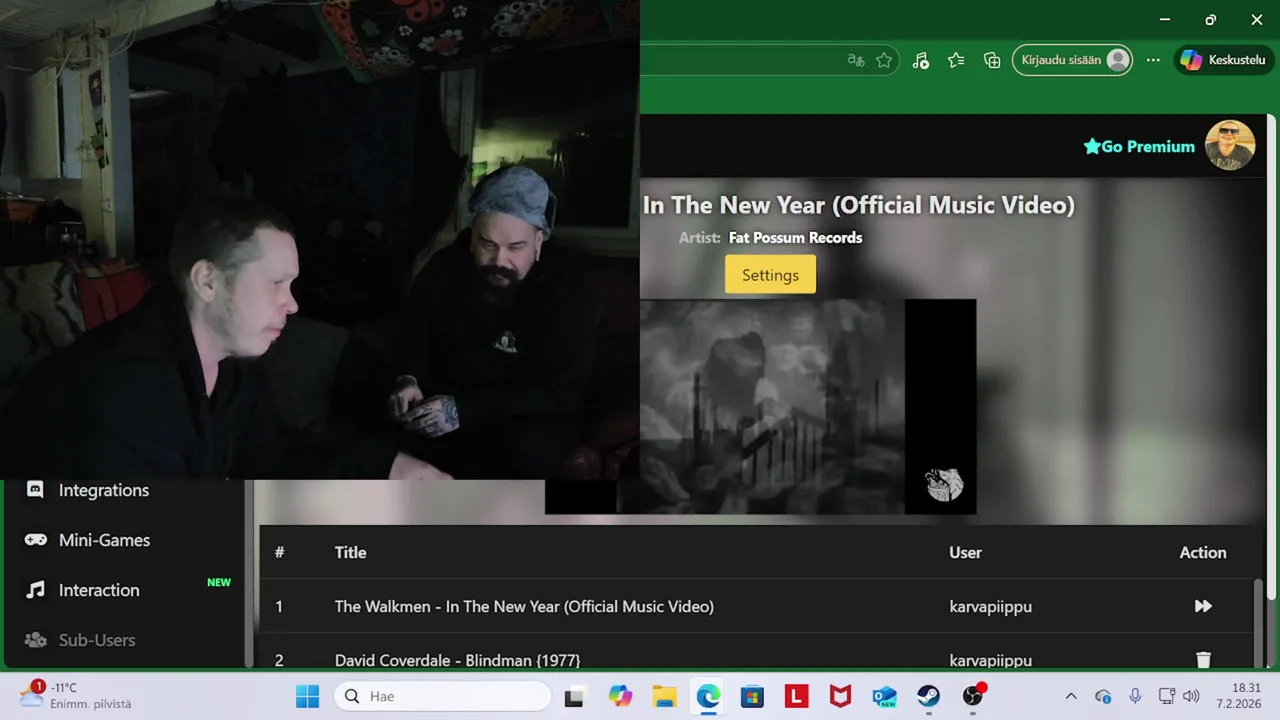Open Microsoft Store from the taskbar
This screenshot has height=720, width=1280.
[752, 696]
